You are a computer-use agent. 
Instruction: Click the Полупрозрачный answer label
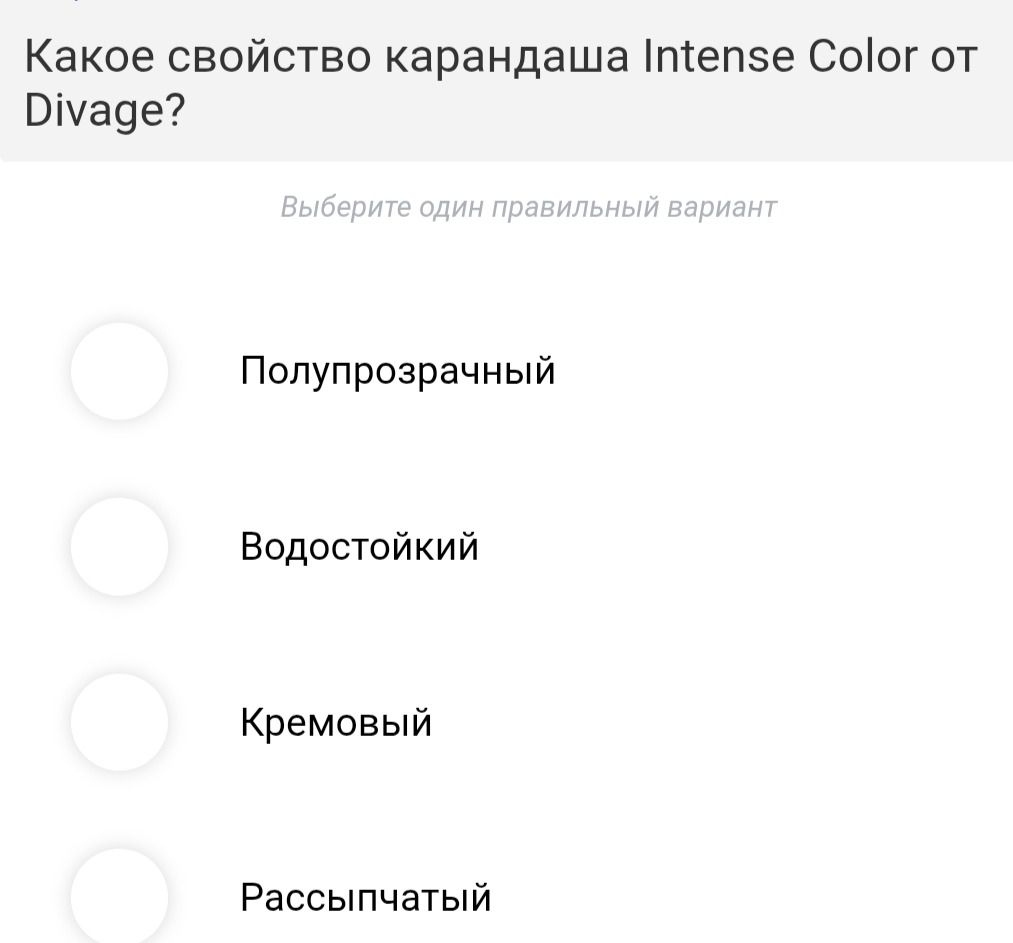pyautogui.click(x=397, y=371)
